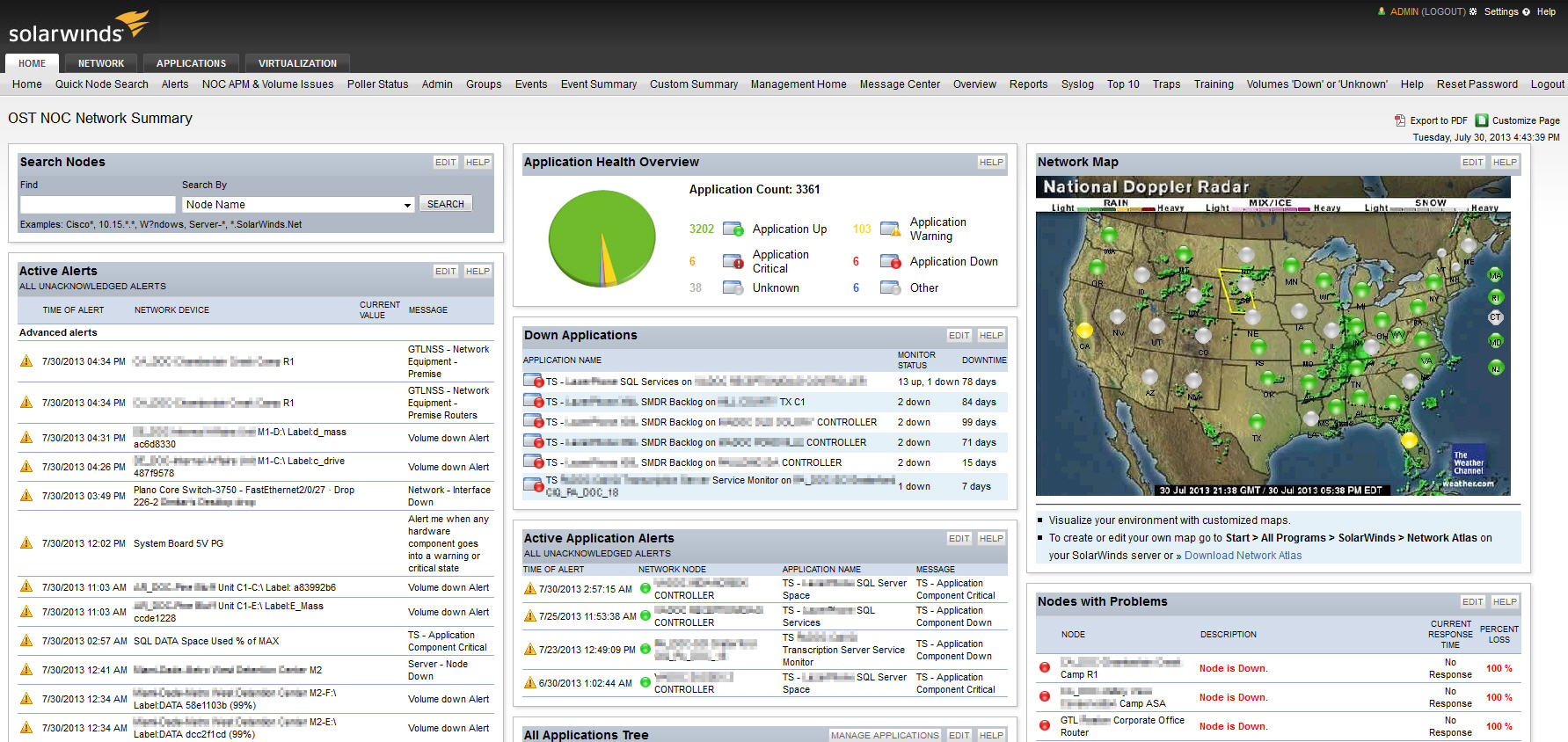Open the Top 10 view

pos(1123,84)
